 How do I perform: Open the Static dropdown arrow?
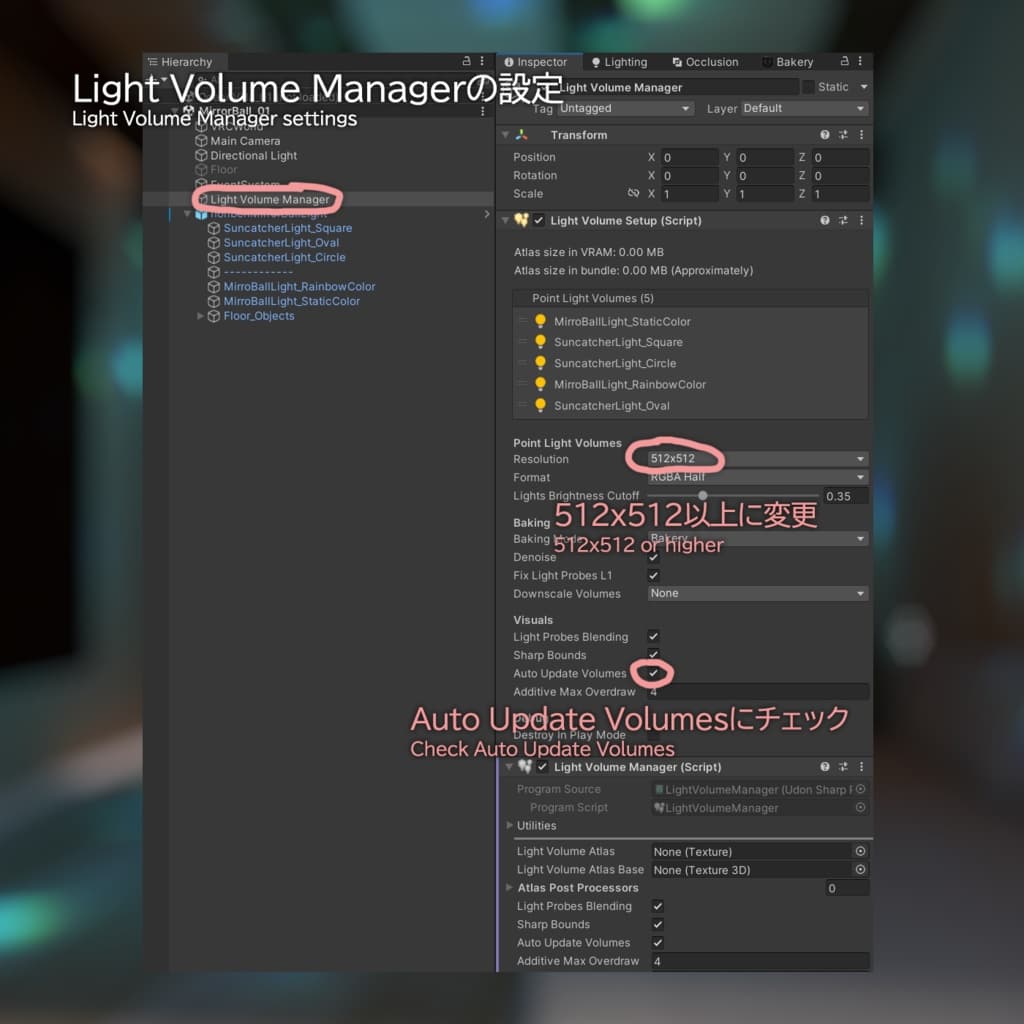tap(864, 87)
